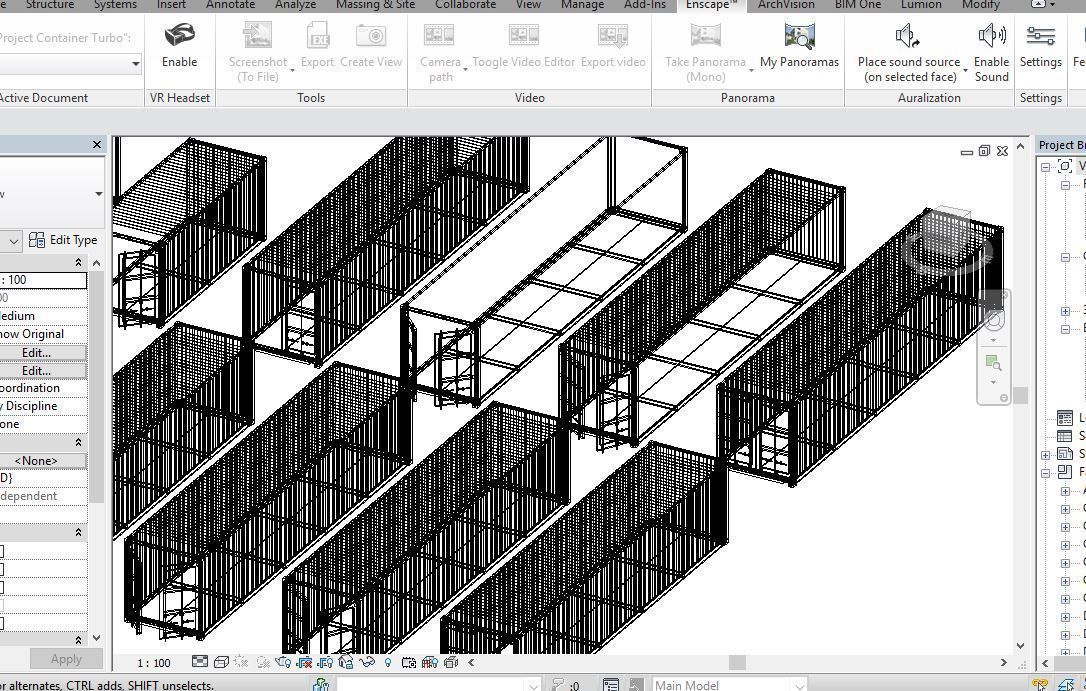Tick the first checkbox in Properties panel
Viewport: 1086px width, 691px height.
click(1, 551)
